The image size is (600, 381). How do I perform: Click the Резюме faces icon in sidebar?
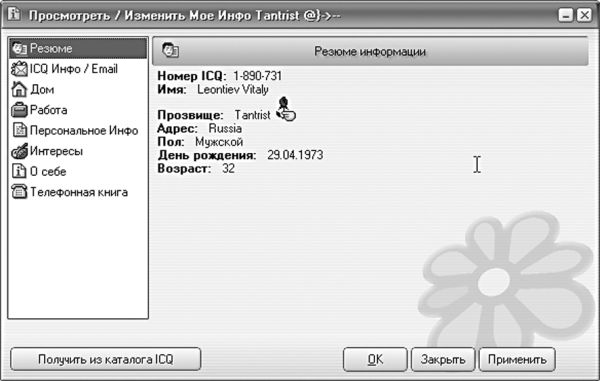[x=19, y=48]
